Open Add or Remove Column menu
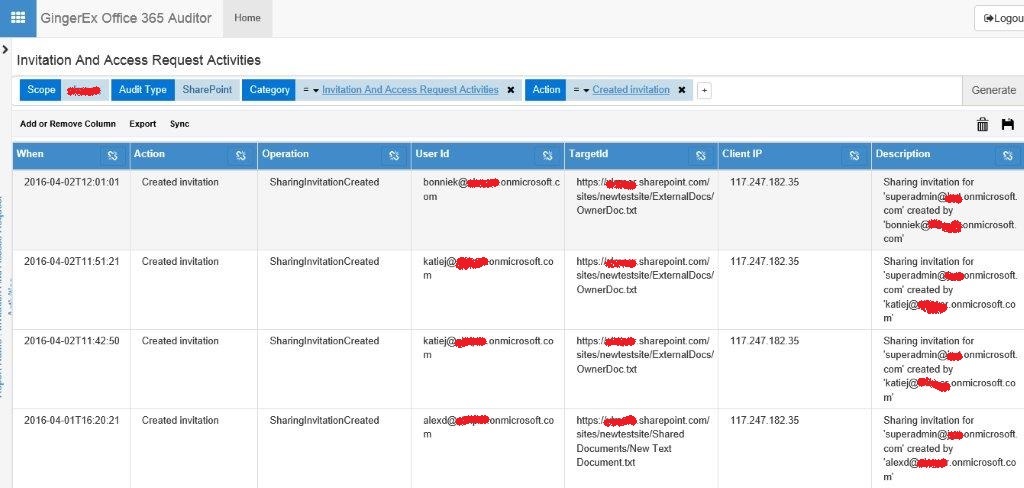Image resolution: width=1024 pixels, height=488 pixels. pyautogui.click(x=68, y=124)
